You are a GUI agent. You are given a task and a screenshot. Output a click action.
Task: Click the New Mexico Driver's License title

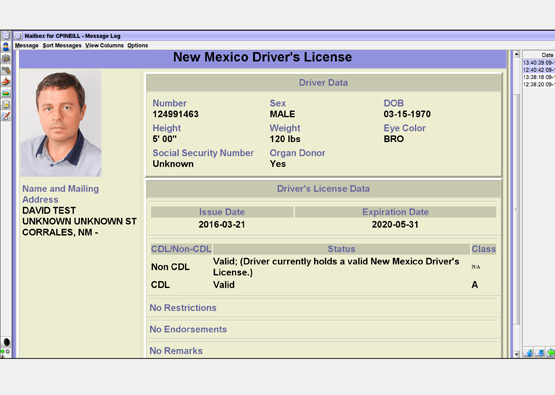coord(263,57)
